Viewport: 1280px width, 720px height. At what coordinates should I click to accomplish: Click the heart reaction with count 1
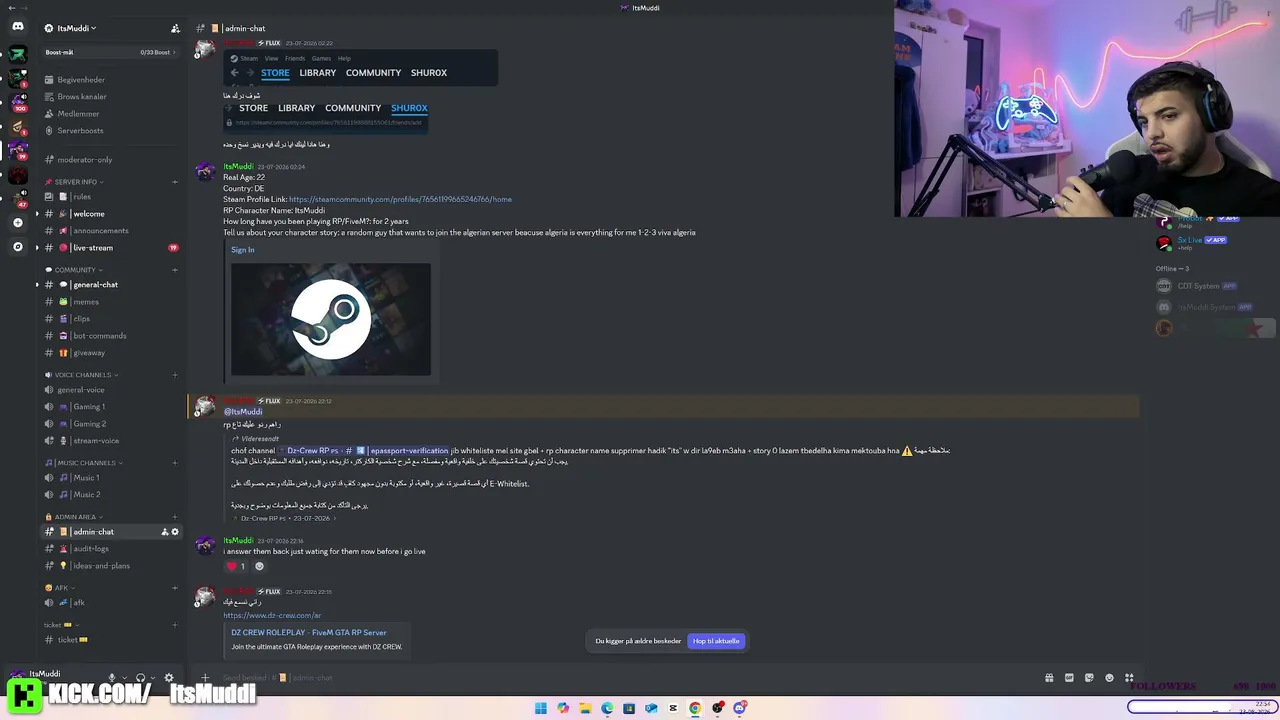click(236, 566)
